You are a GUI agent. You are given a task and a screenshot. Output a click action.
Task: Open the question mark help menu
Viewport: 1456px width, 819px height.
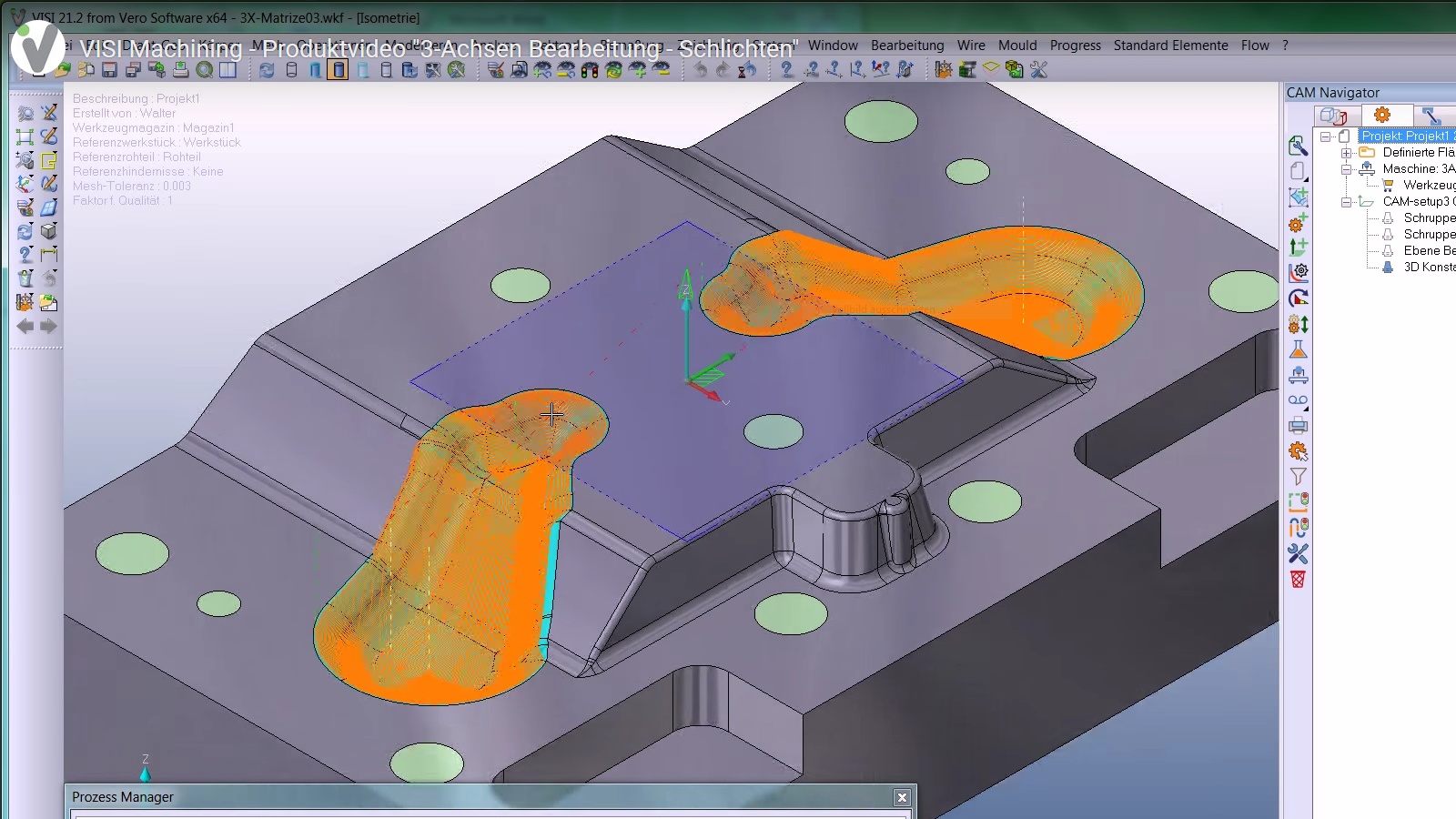pos(1285,45)
